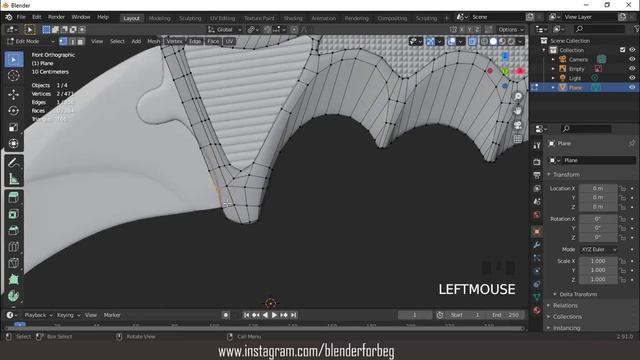This screenshot has width=640, height=360.
Task: Select the Move tool
Action: [13, 94]
